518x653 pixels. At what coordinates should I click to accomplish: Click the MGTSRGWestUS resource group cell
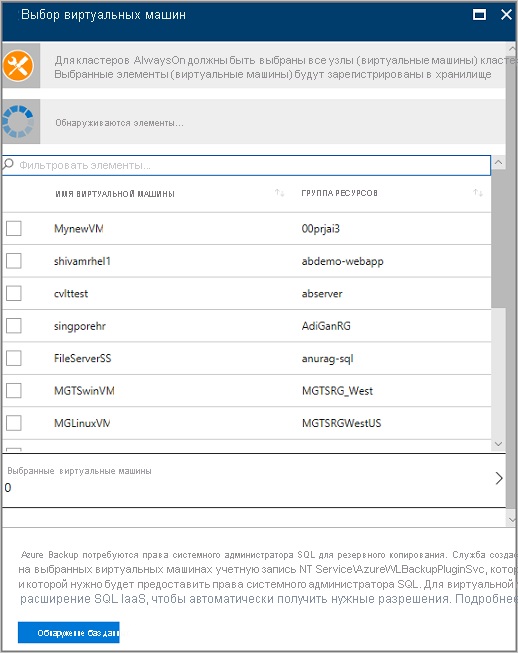click(x=341, y=424)
